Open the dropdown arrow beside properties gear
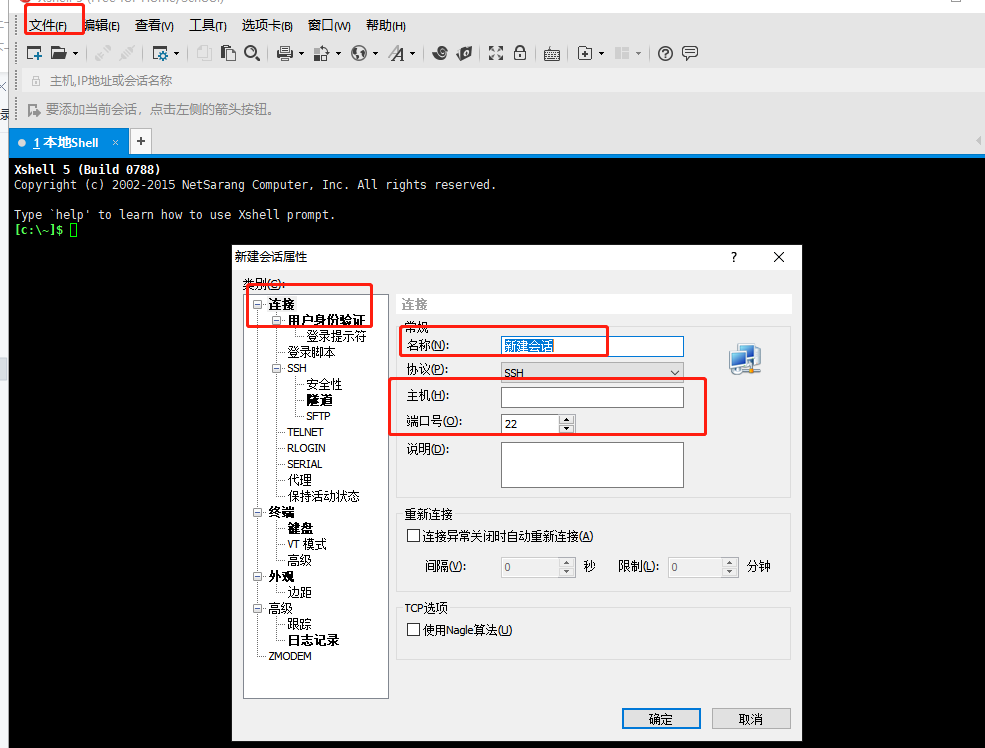The height and width of the screenshot is (748, 985). 177,53
